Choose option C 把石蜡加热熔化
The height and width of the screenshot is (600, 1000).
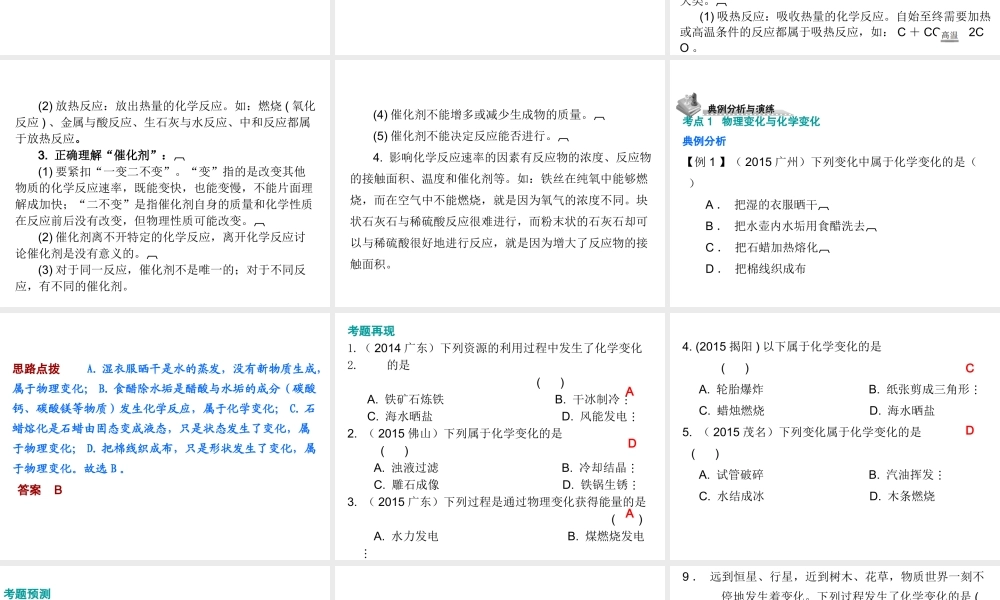pyautogui.click(x=767, y=247)
